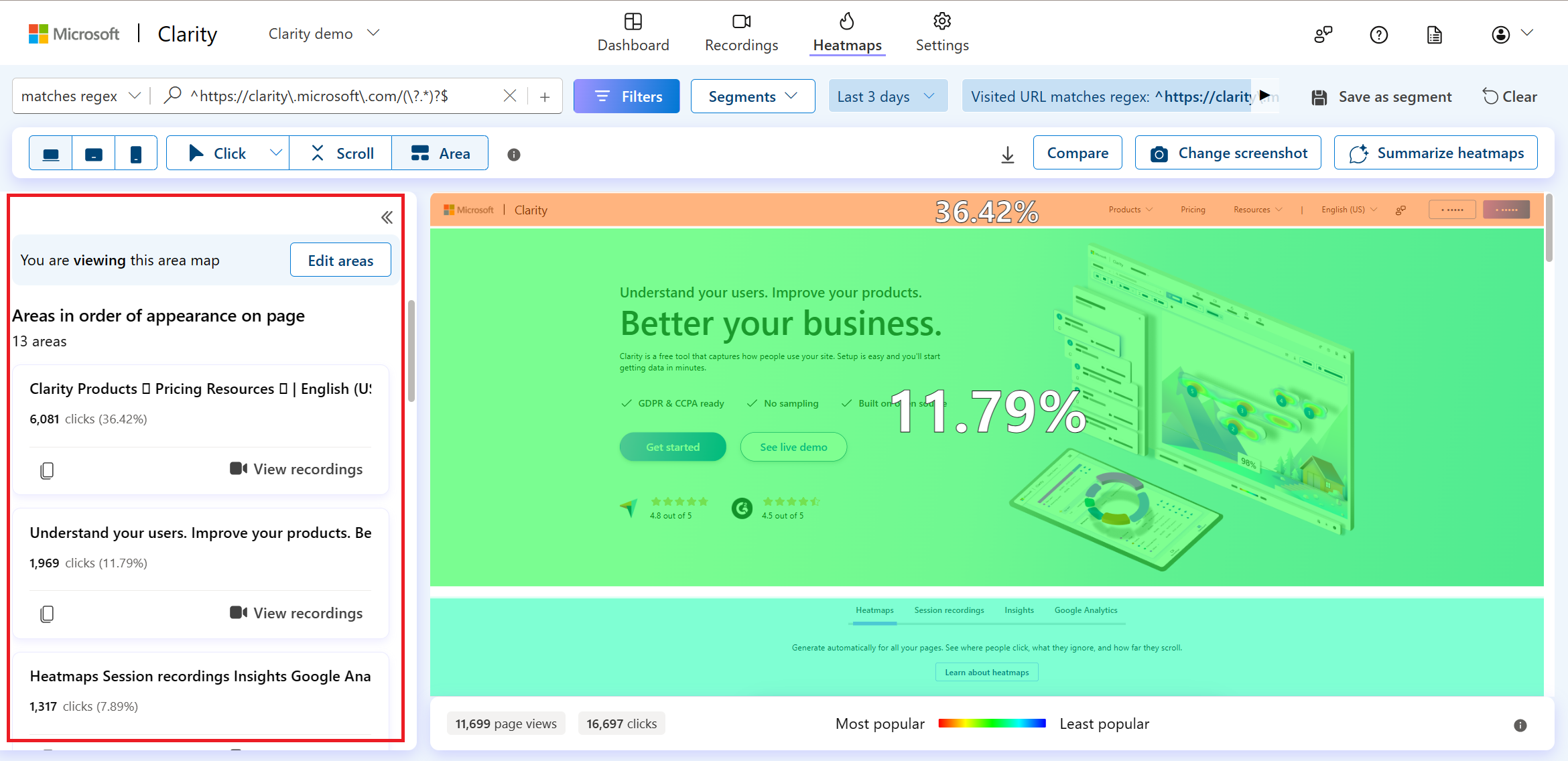Select the Heatmaps Session recordings area card title
Image resolution: width=1568 pixels, height=761 pixels.
coord(200,676)
